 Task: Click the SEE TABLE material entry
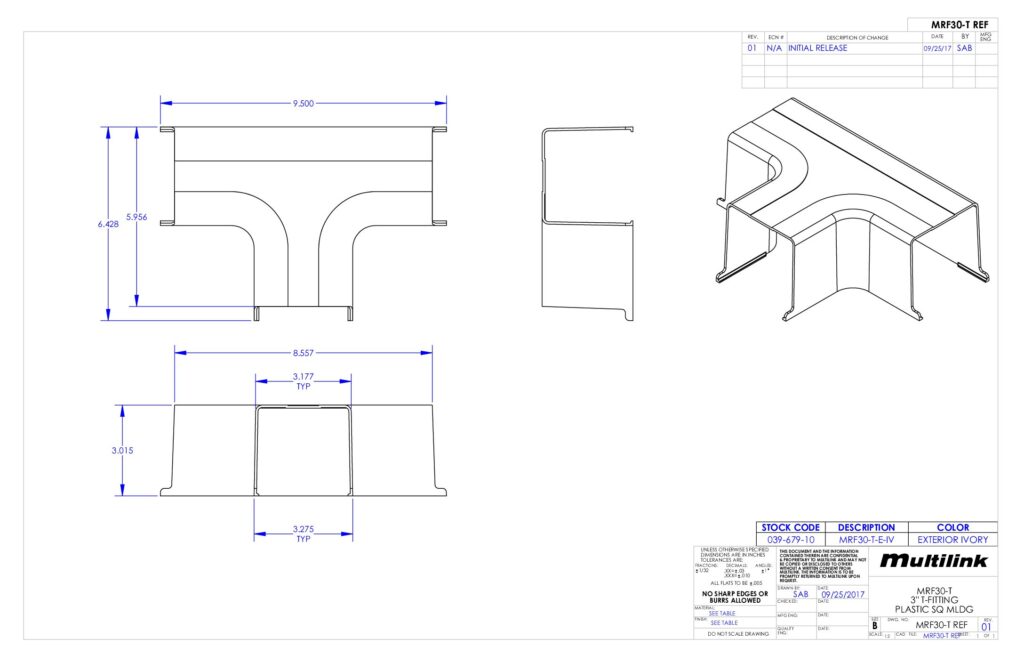pos(727,613)
